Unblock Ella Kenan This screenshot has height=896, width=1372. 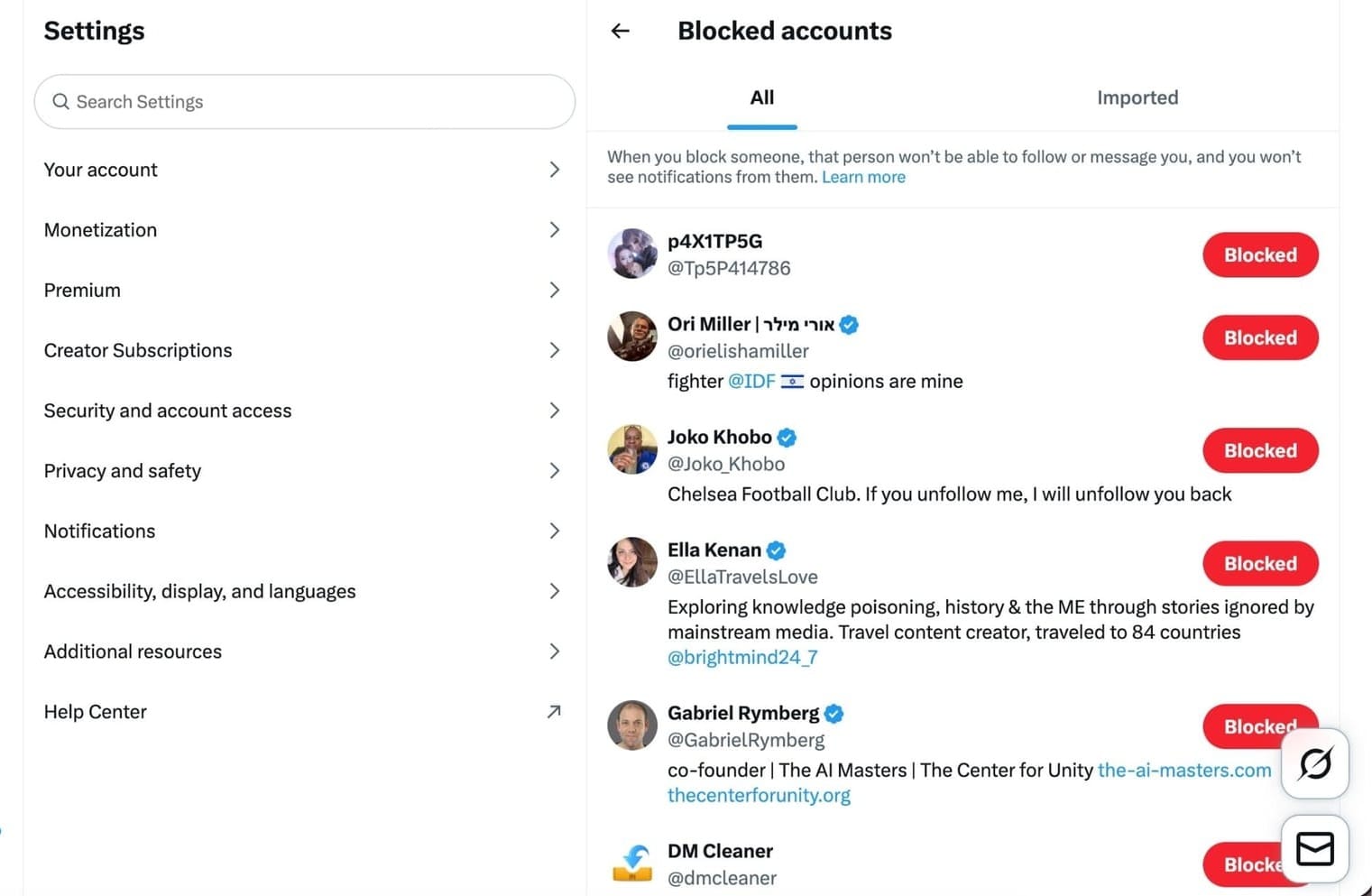[x=1259, y=563]
